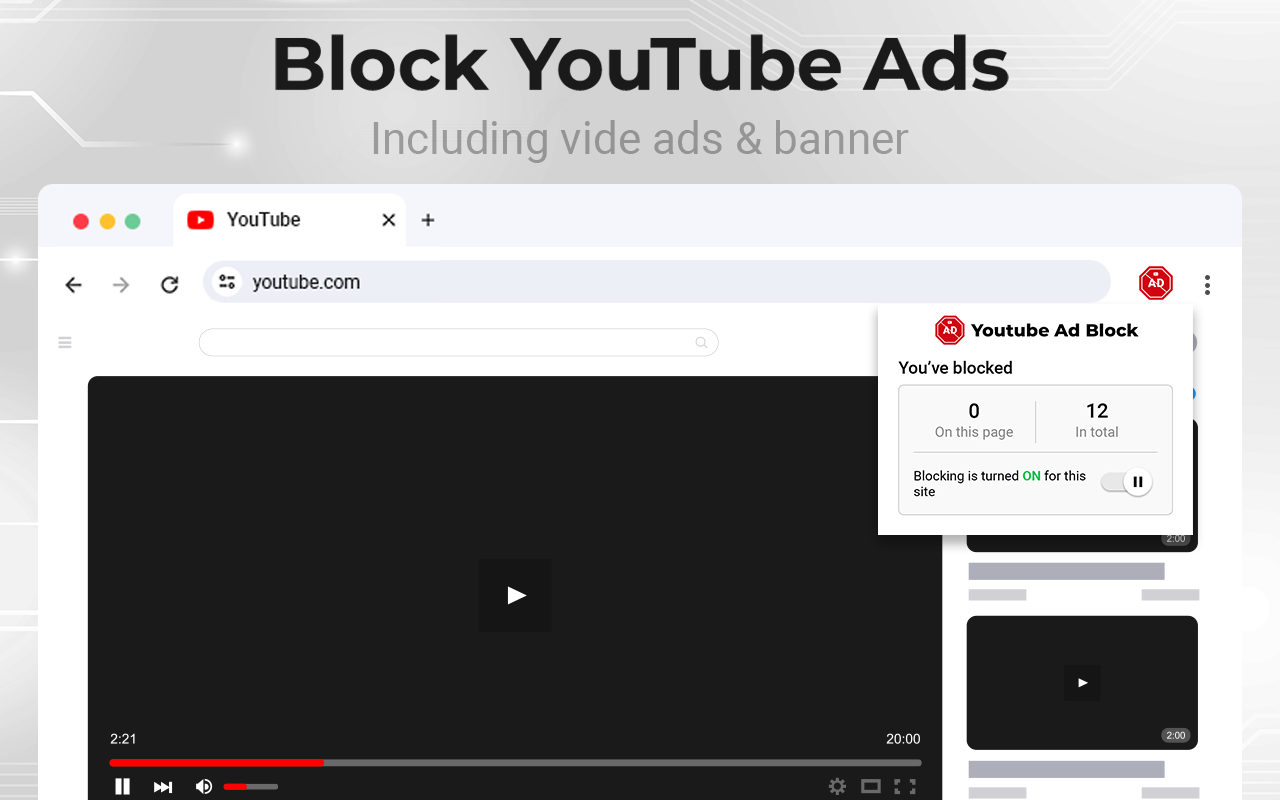The width and height of the screenshot is (1280, 800).
Task: Open the lower suggested video thumbnail
Action: (x=1082, y=683)
